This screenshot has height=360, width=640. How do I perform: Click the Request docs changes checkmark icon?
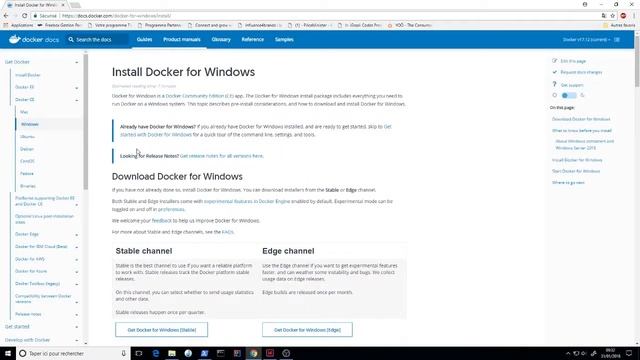pos(554,72)
